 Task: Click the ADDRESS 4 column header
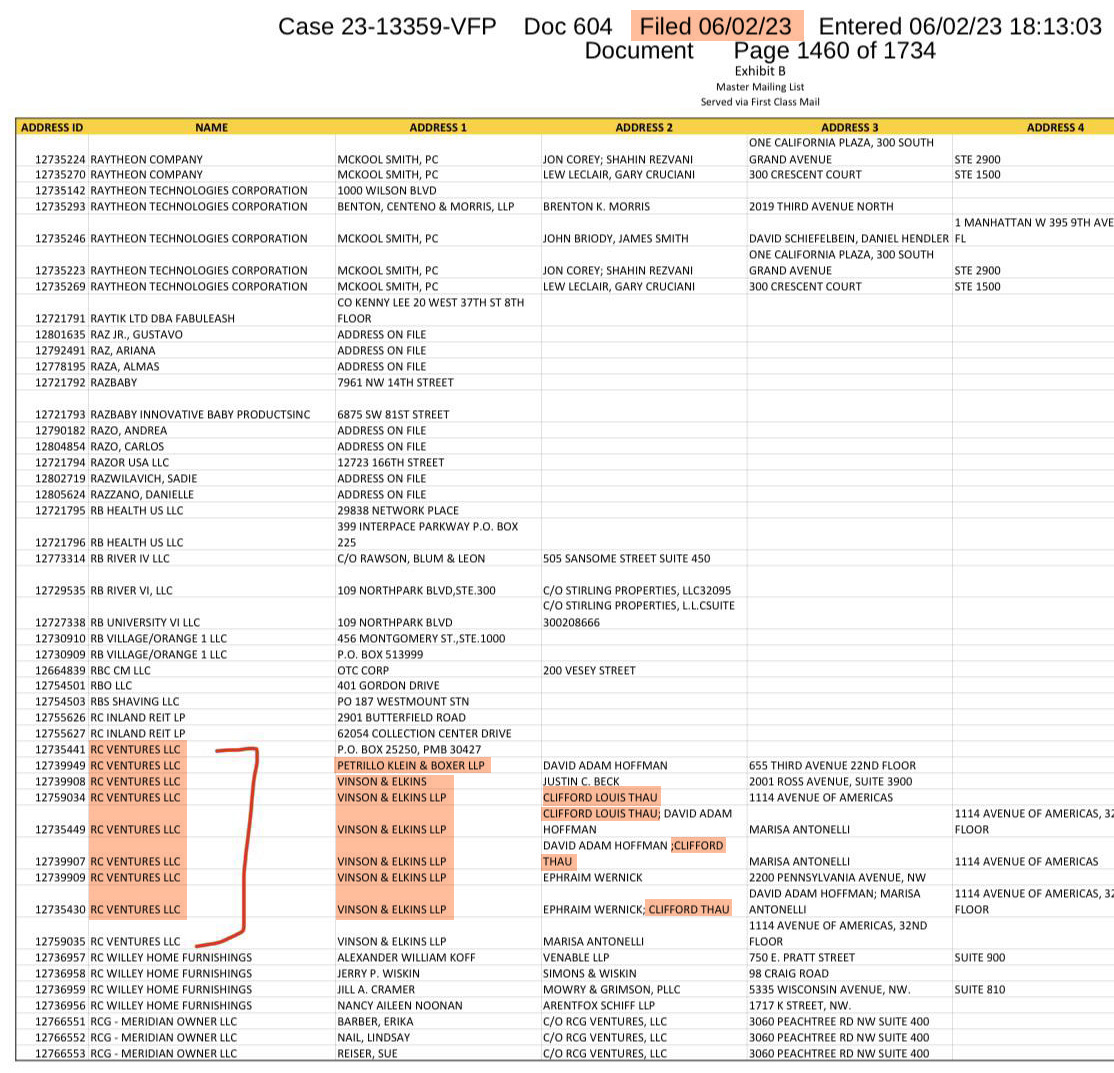(1056, 127)
